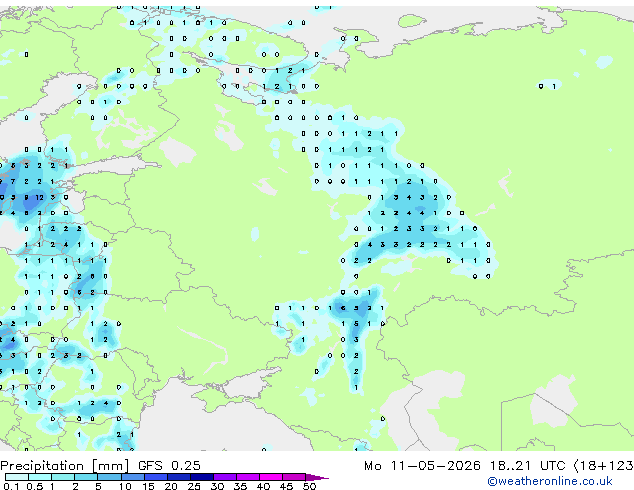
Task: Click the '15' legend scale label
Action: point(148,486)
